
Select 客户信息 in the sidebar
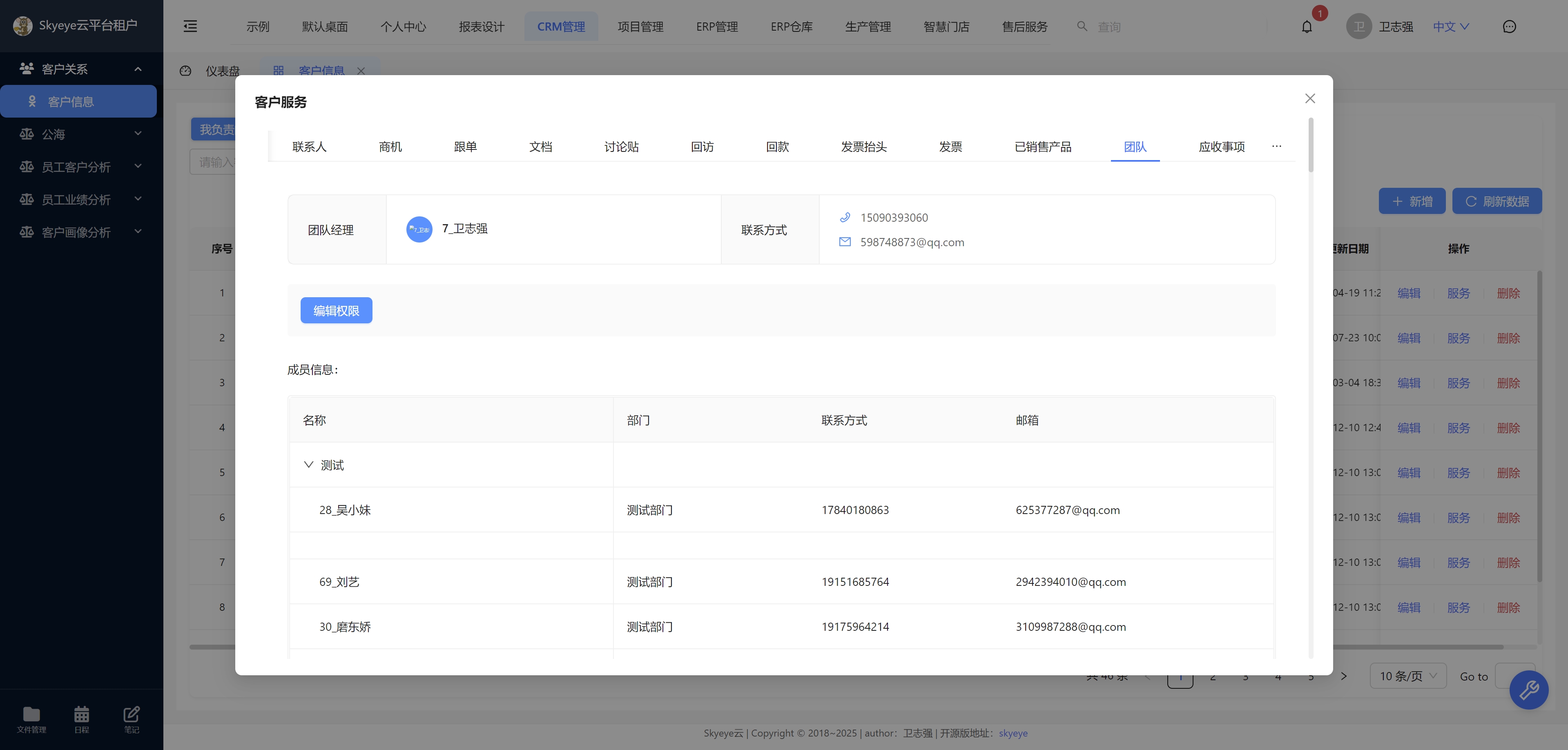click(78, 102)
